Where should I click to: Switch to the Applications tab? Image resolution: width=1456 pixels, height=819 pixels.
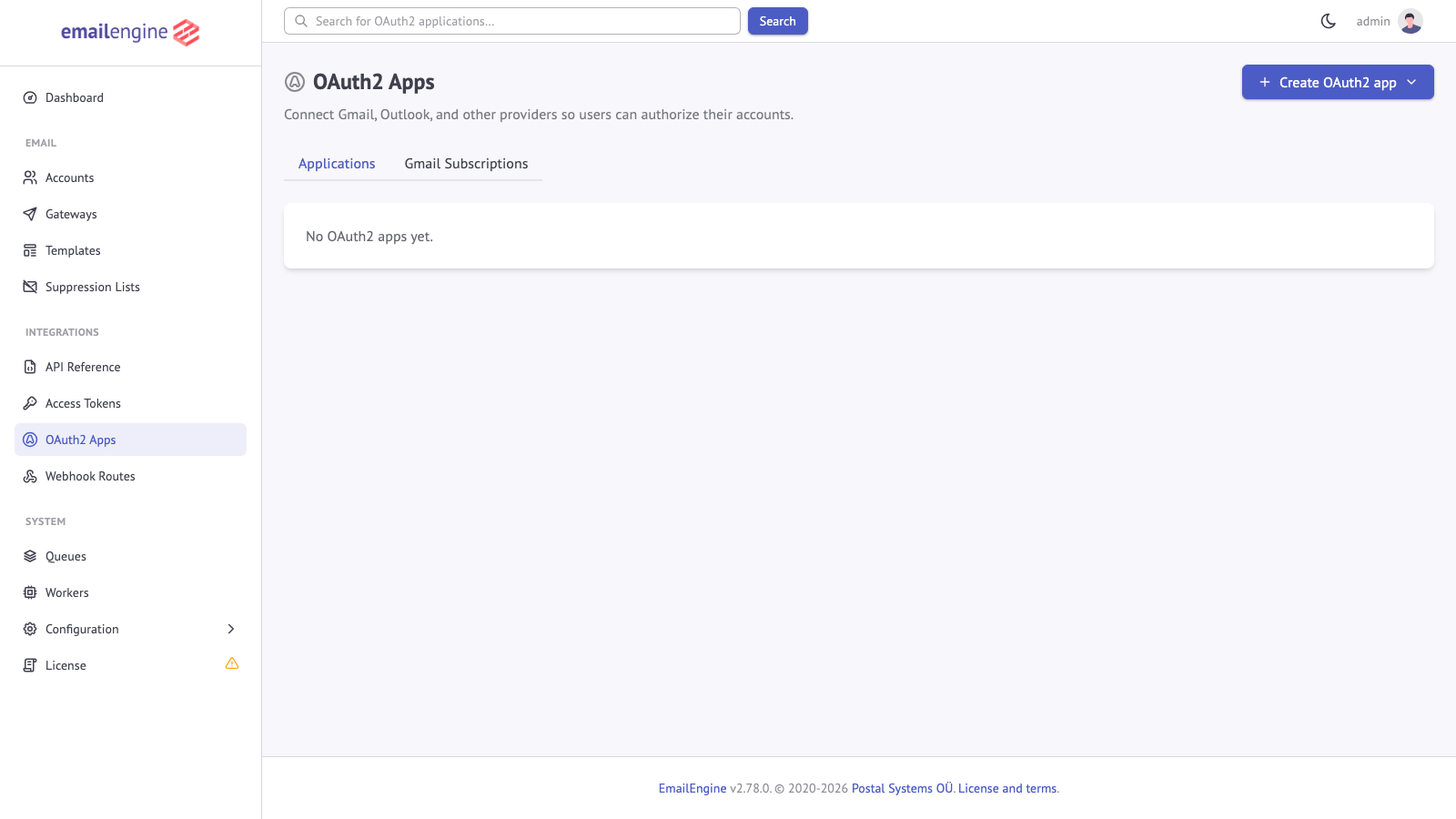(x=337, y=164)
